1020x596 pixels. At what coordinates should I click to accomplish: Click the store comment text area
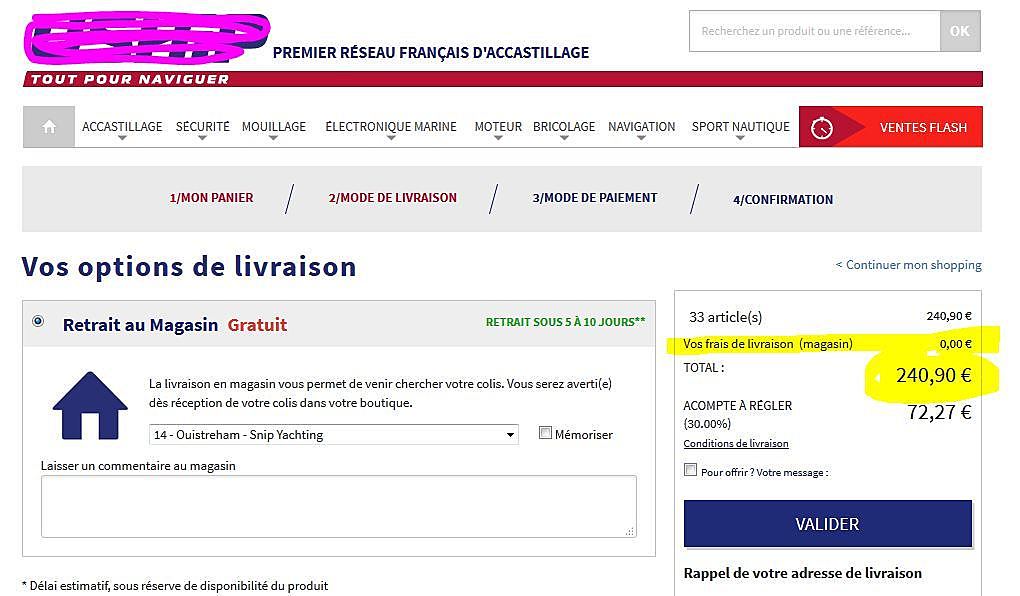pyautogui.click(x=338, y=506)
